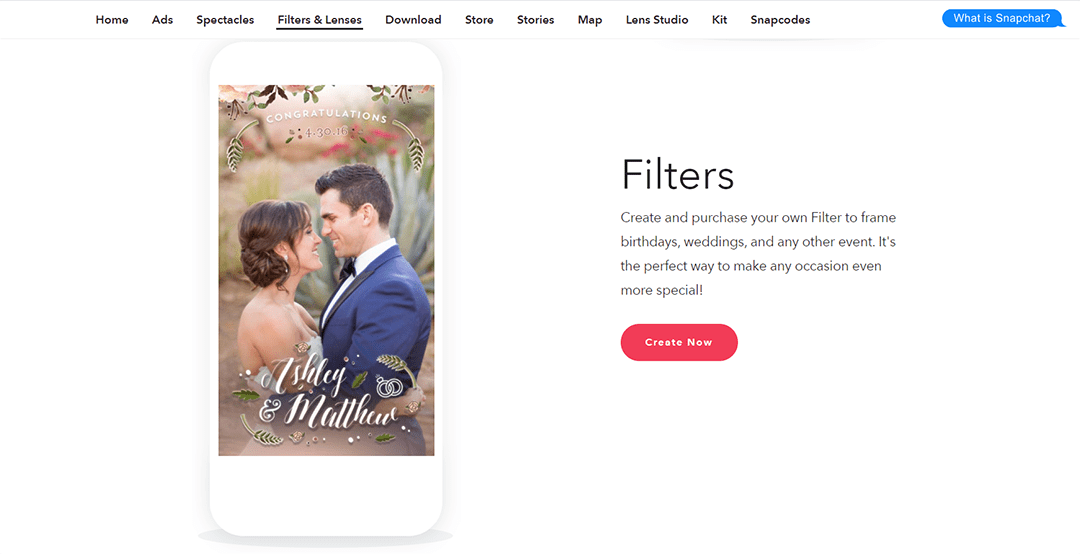The image size is (1080, 554).
Task: Click the Congratulations text on the filter
Action: point(326,116)
